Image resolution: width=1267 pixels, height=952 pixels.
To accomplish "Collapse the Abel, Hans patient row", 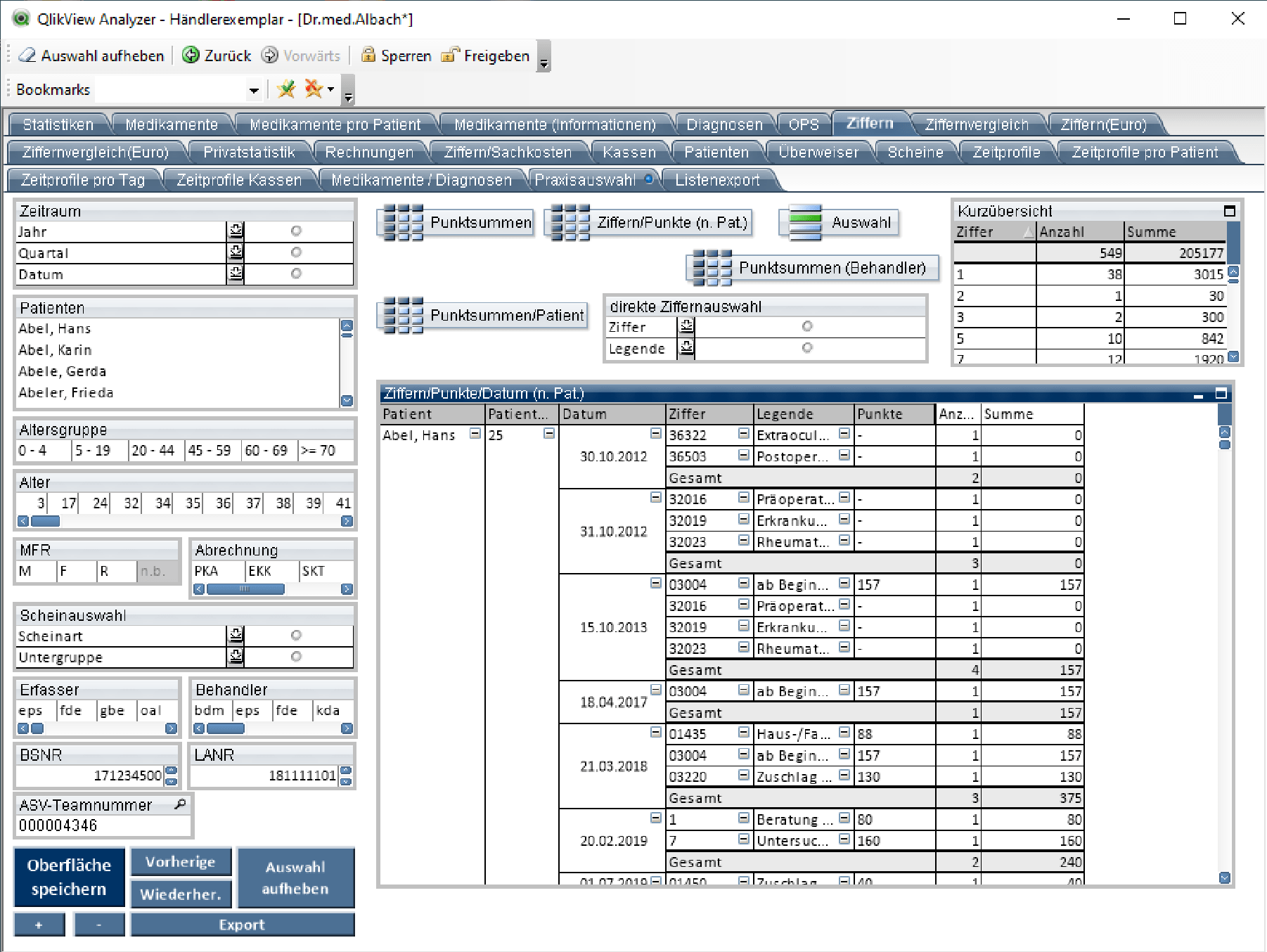I will (475, 434).
